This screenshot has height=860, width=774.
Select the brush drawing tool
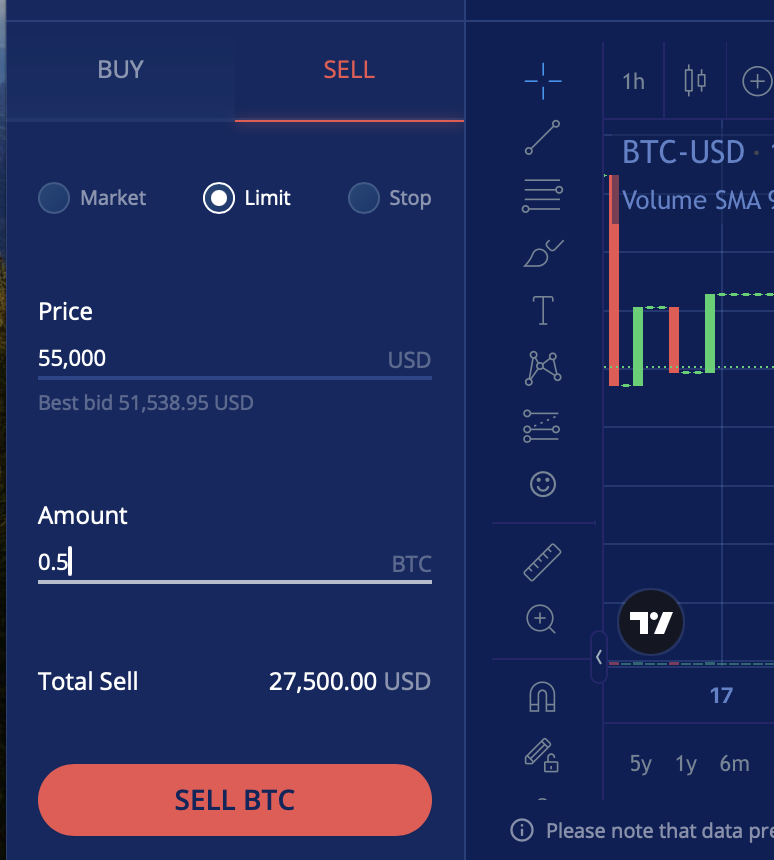pyautogui.click(x=543, y=253)
